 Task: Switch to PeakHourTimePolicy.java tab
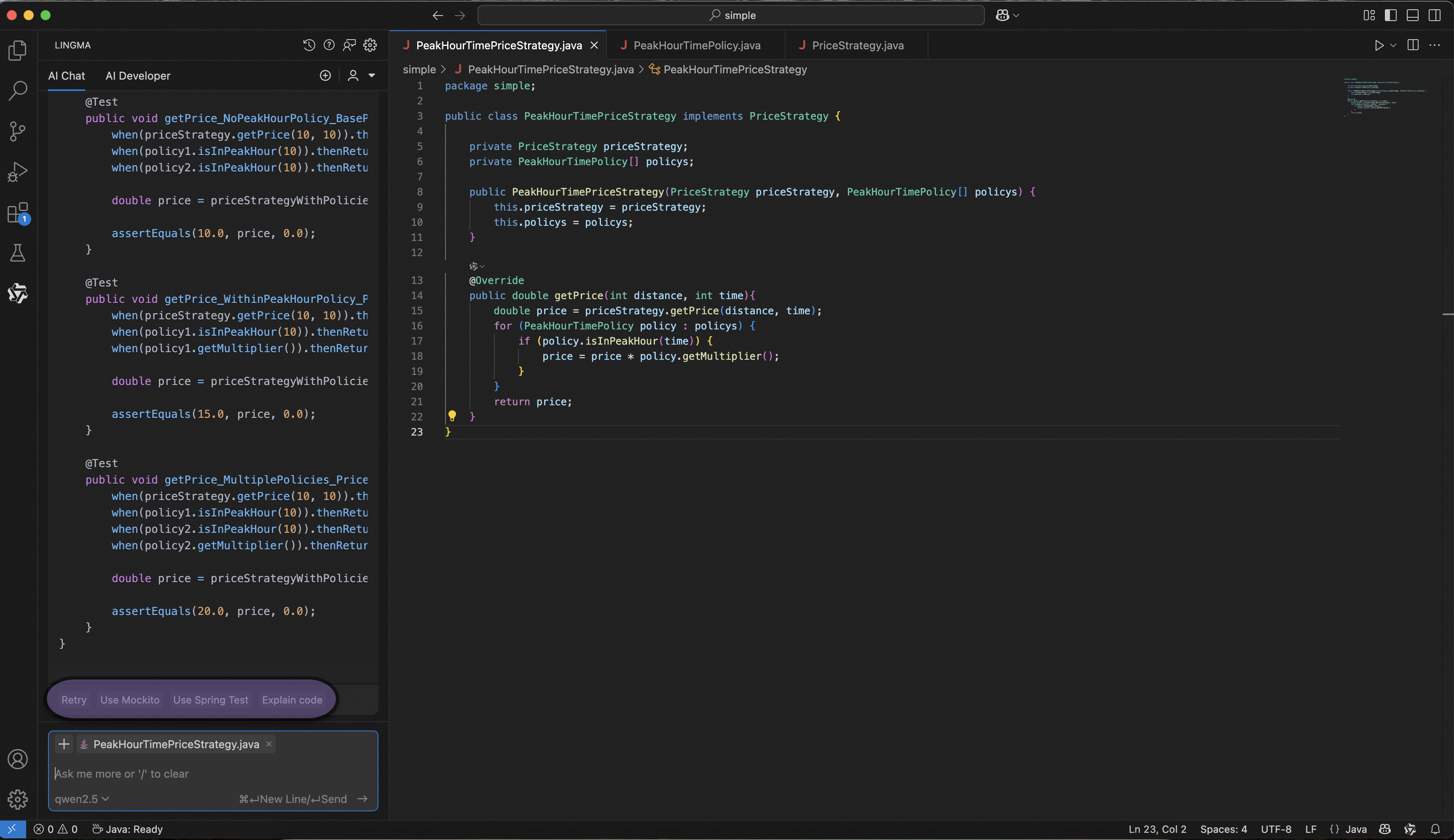tap(696, 45)
